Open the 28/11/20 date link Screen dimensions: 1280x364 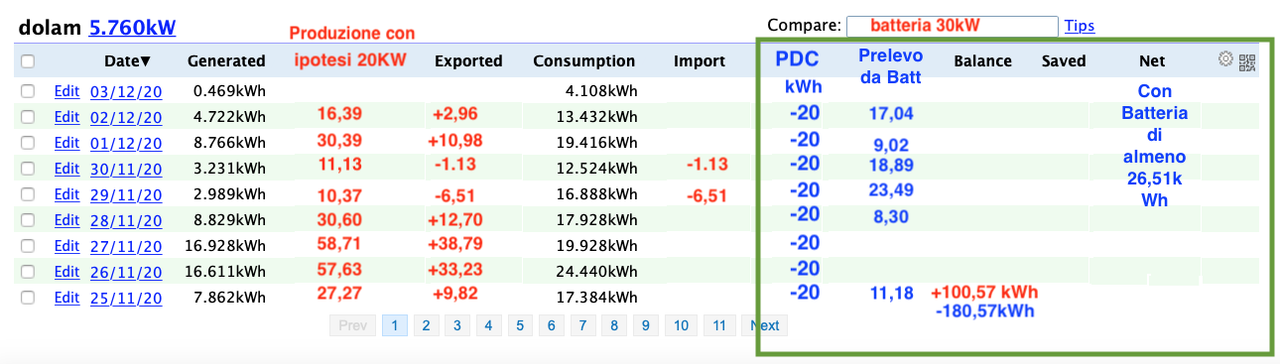coord(126,220)
